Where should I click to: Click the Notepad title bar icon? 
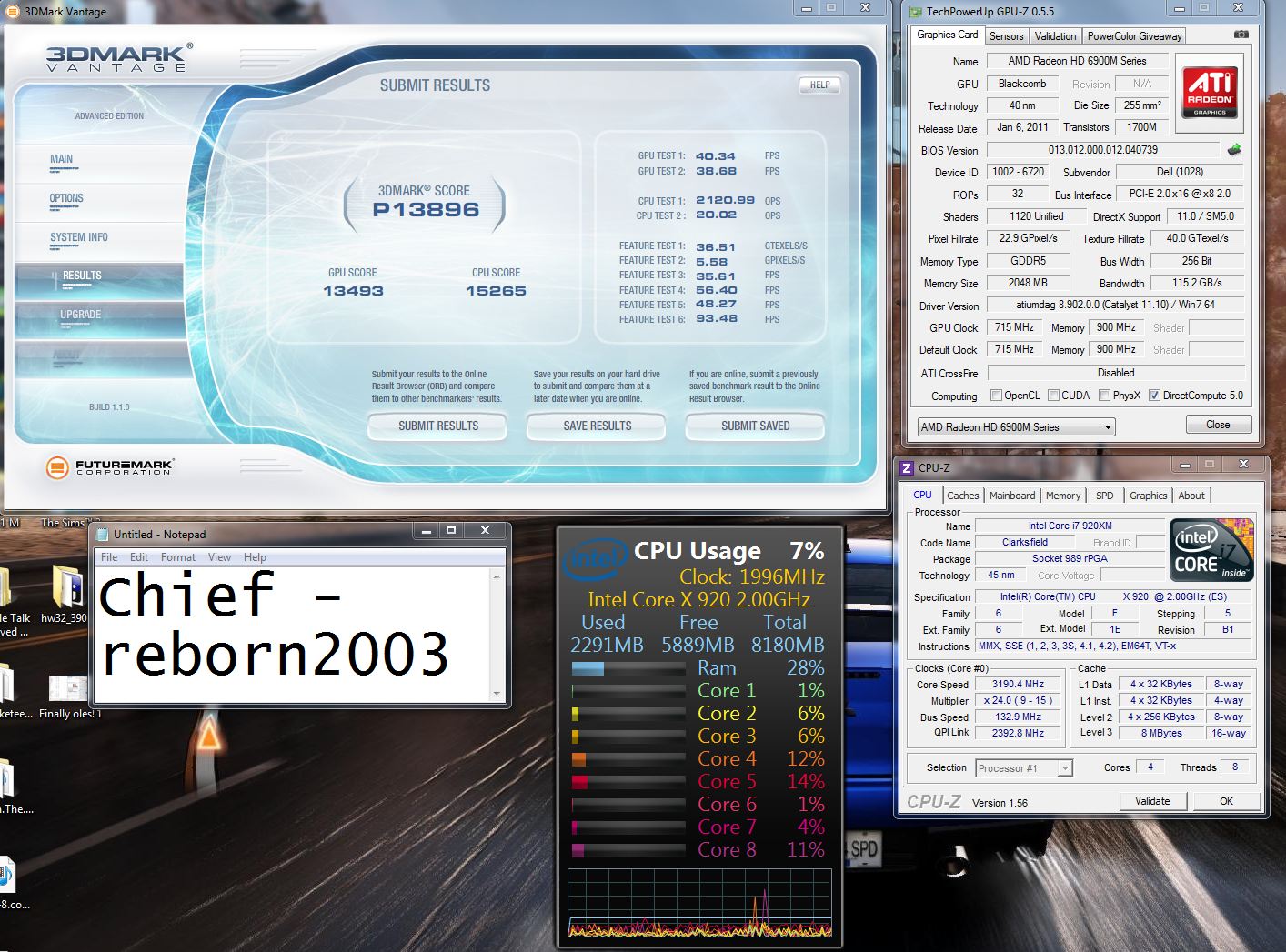103,534
